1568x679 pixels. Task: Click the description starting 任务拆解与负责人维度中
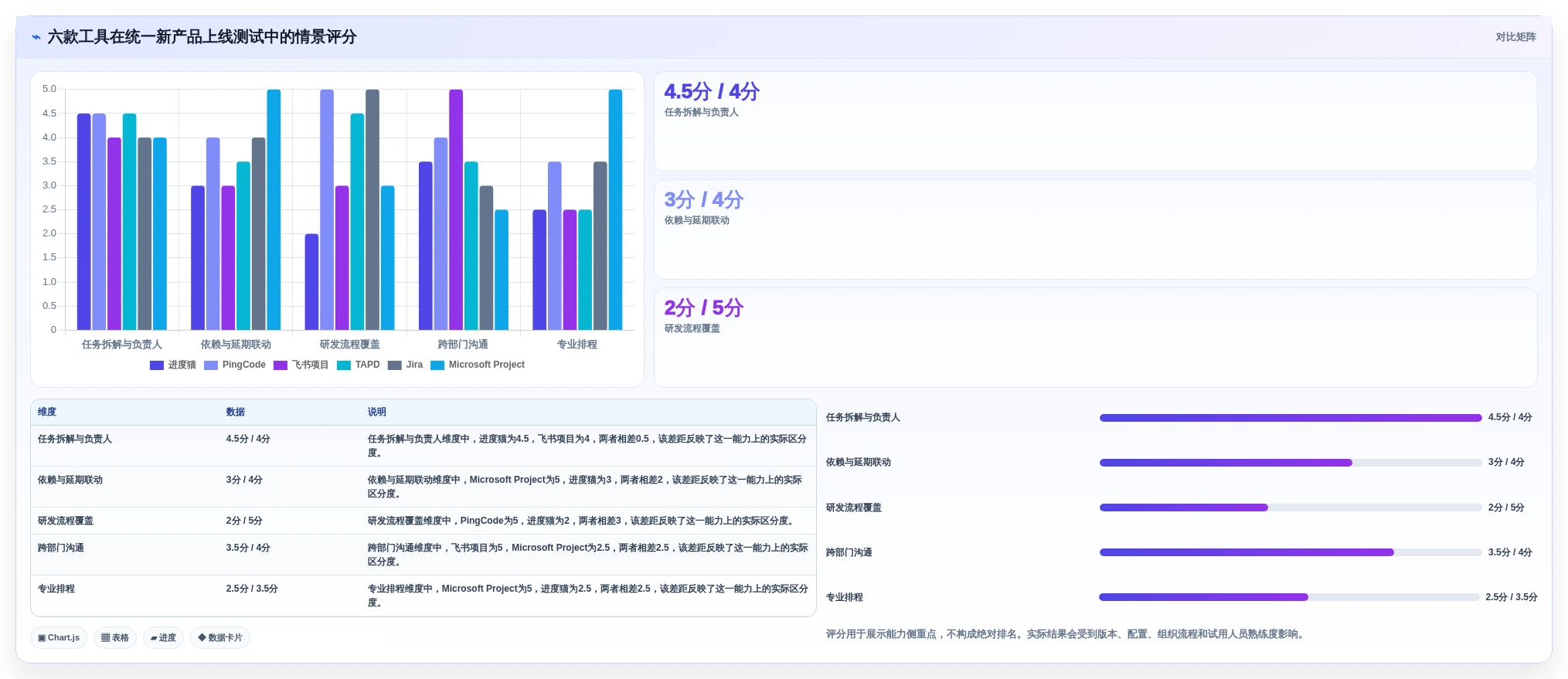point(587,446)
